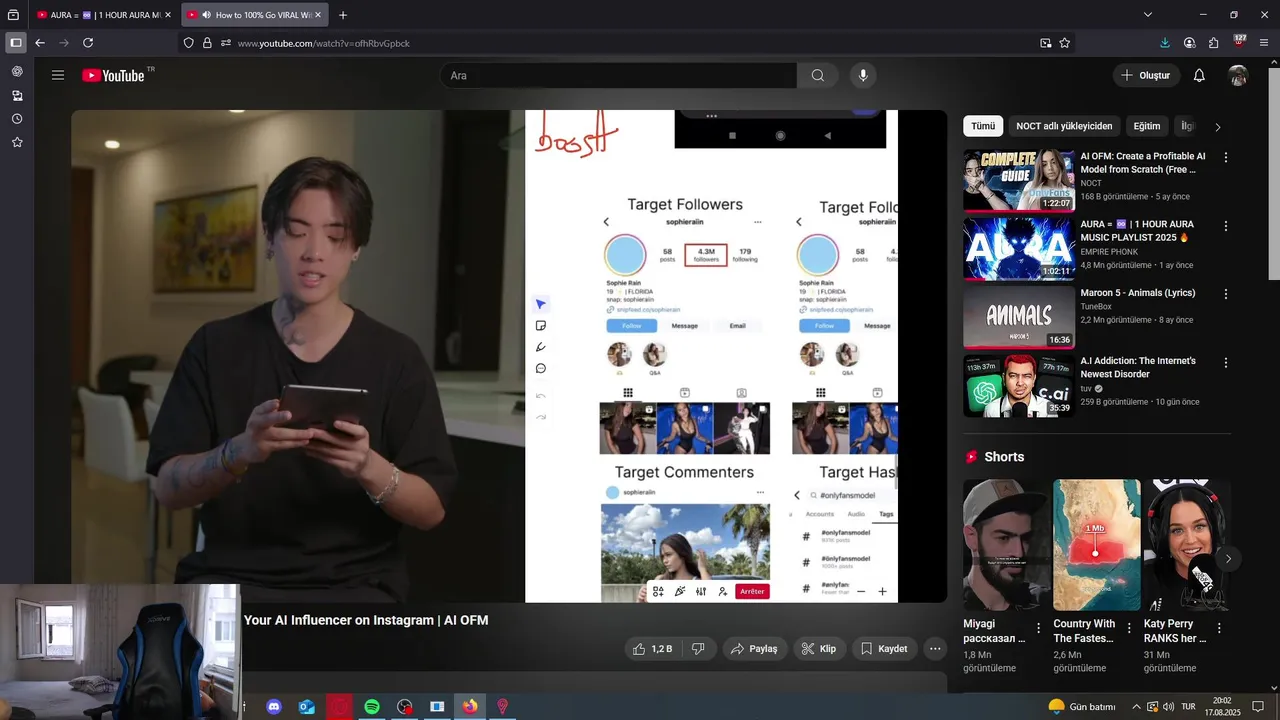
Task: Go back in browser history
Action: pos(40,43)
